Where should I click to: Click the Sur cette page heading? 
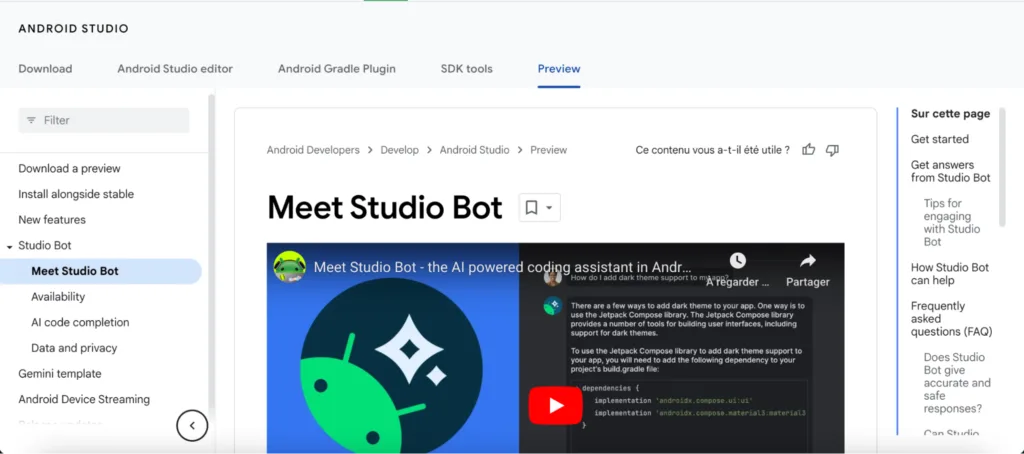[x=950, y=114]
